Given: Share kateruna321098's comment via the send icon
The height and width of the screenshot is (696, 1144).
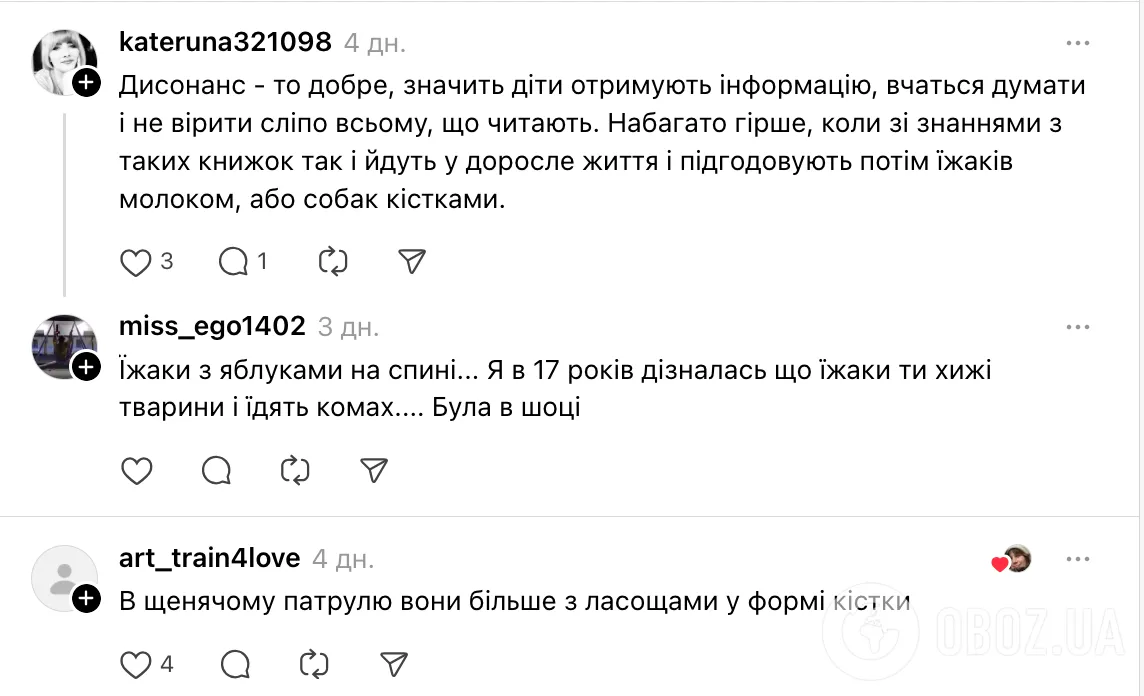Looking at the screenshot, I should (409, 261).
